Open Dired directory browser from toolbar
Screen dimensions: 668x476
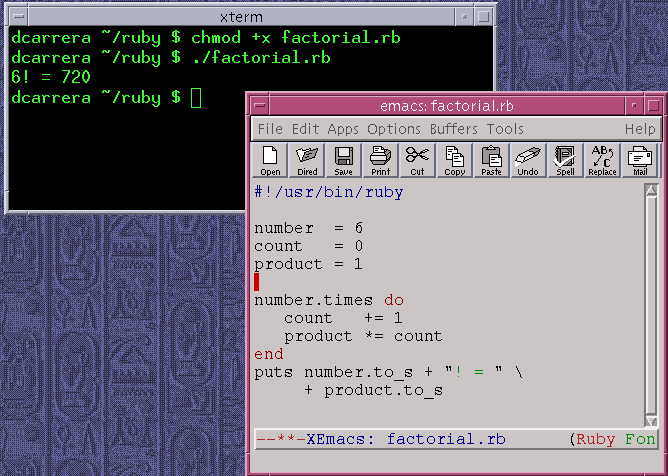(x=307, y=160)
